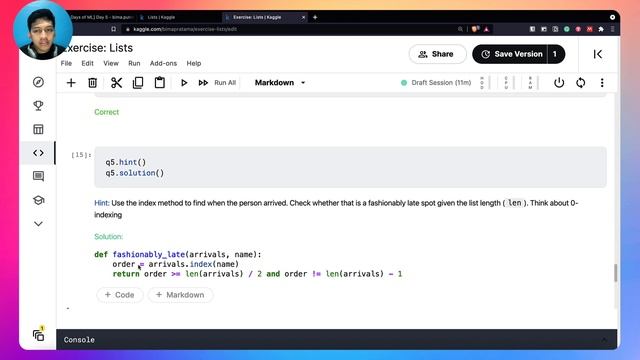Open a new browser tab
The image size is (640, 360).
pyautogui.click(x=315, y=17)
